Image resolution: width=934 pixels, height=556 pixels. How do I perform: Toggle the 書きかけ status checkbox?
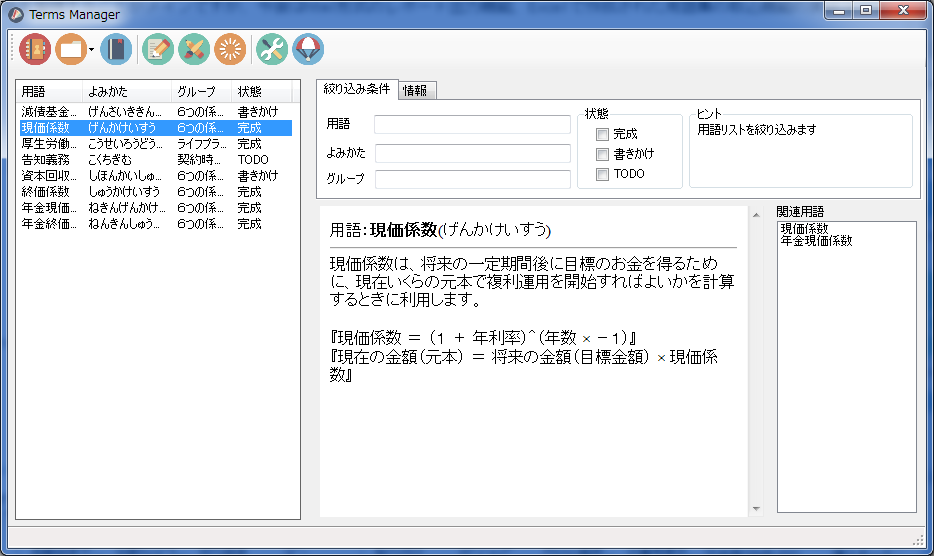pyautogui.click(x=602, y=154)
